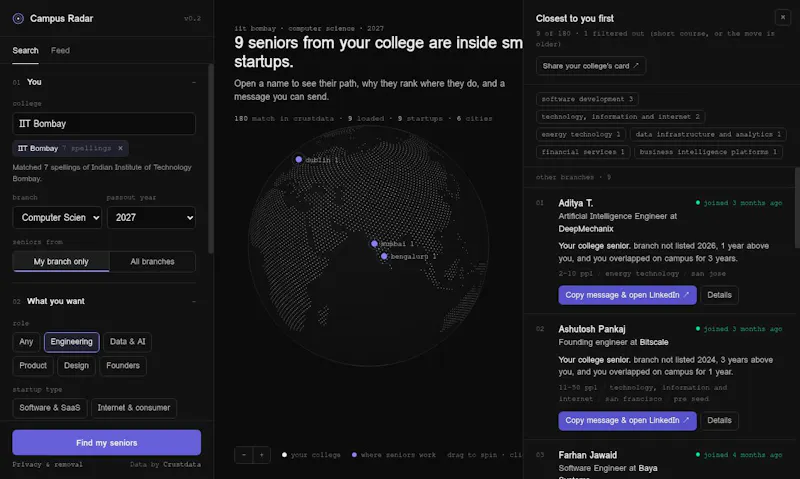The width and height of the screenshot is (800, 479).
Task: Open Aditya T. name entry
Action: click(x=576, y=203)
